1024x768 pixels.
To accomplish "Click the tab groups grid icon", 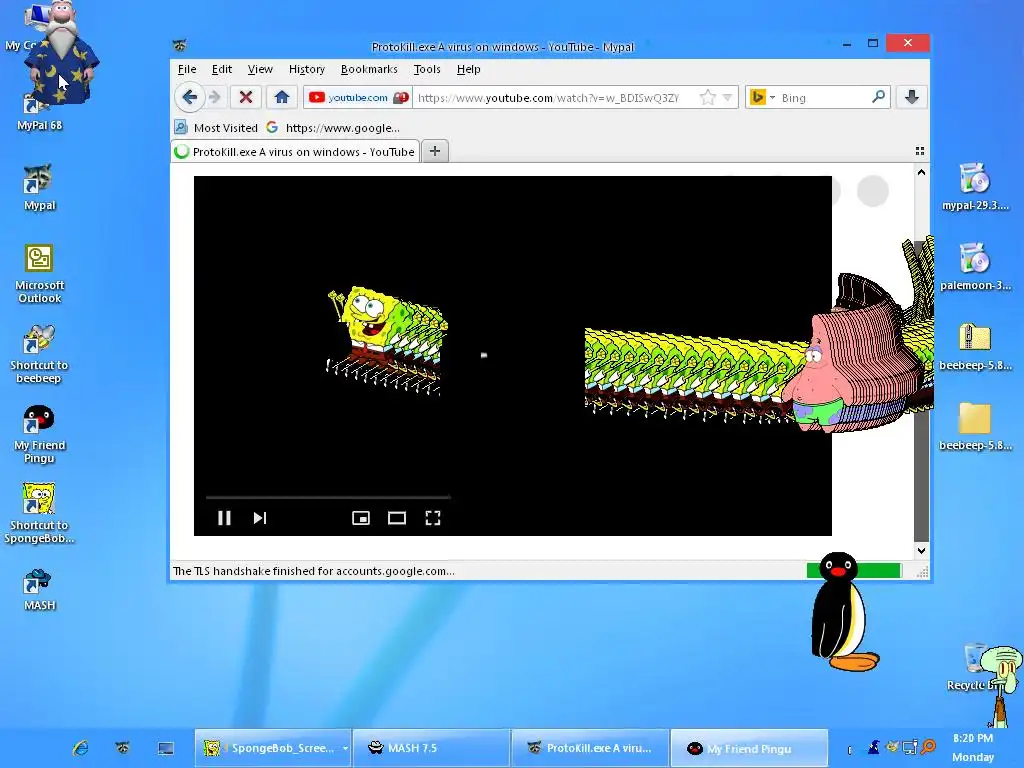I will pyautogui.click(x=920, y=152).
